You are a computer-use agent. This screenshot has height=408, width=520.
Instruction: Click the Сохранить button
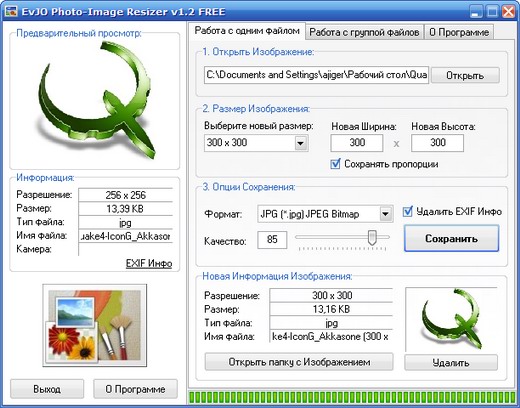(x=451, y=238)
